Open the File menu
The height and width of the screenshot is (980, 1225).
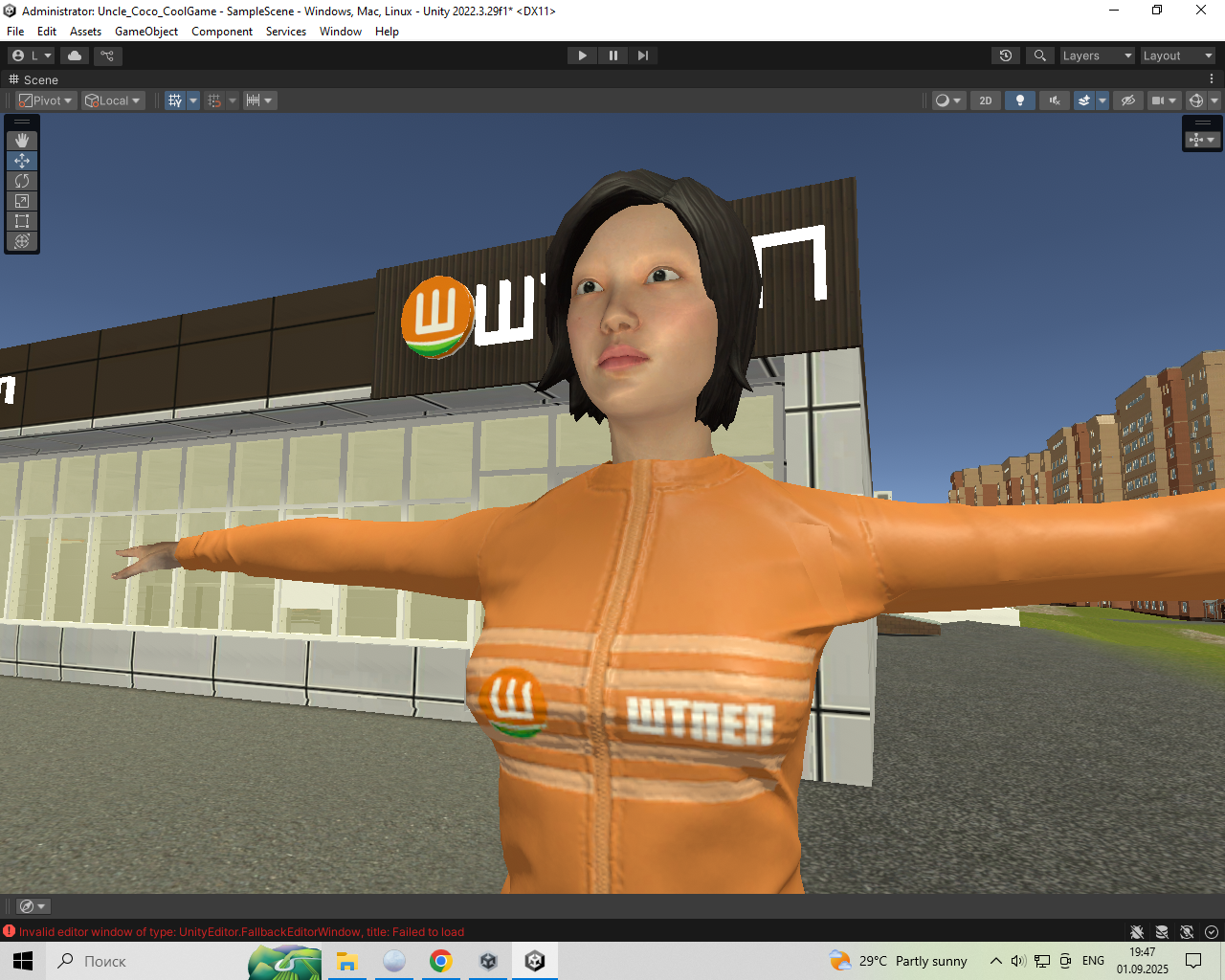(x=15, y=32)
